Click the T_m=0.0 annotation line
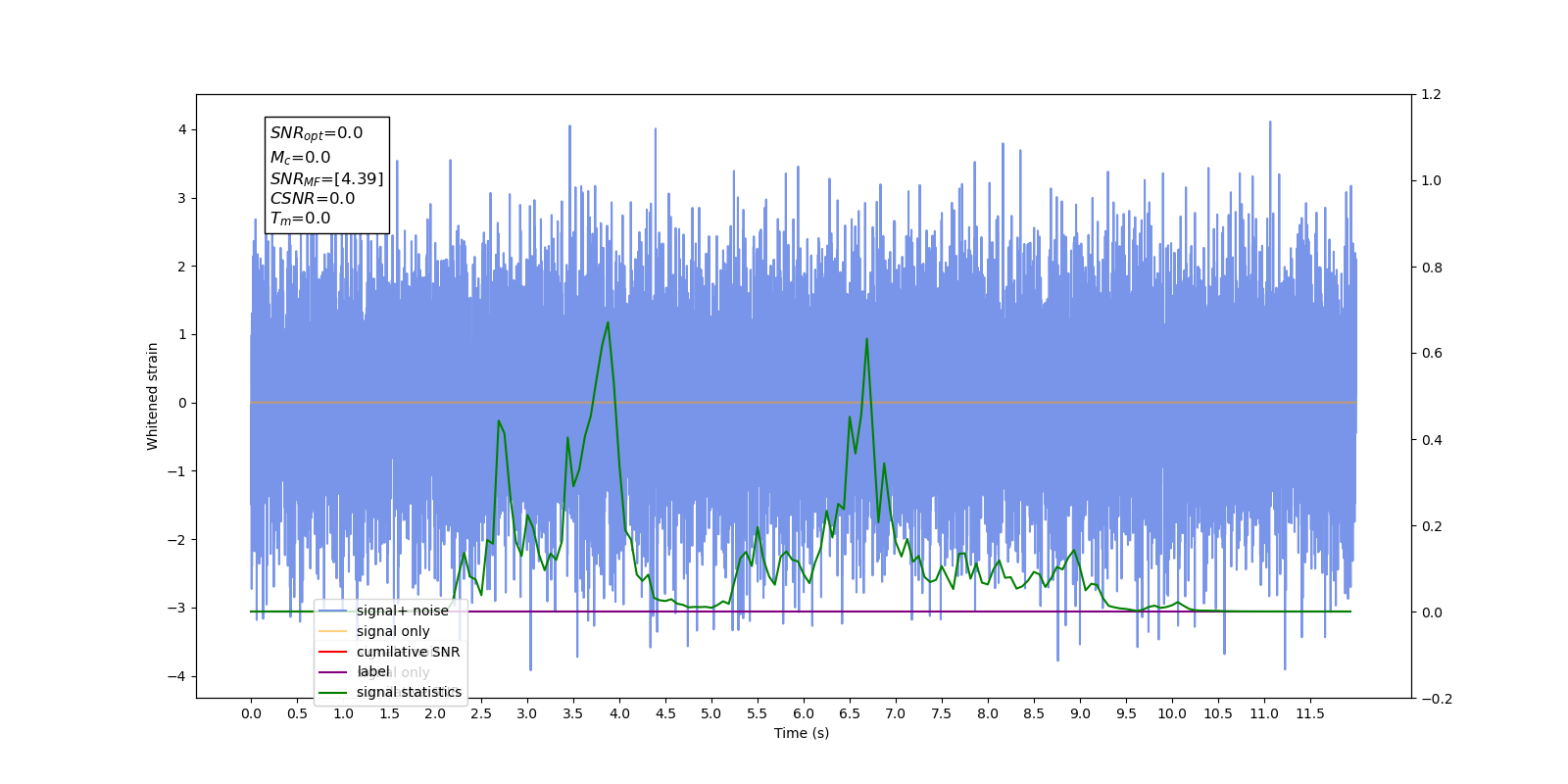Image resolution: width=1568 pixels, height=784 pixels. (300, 219)
